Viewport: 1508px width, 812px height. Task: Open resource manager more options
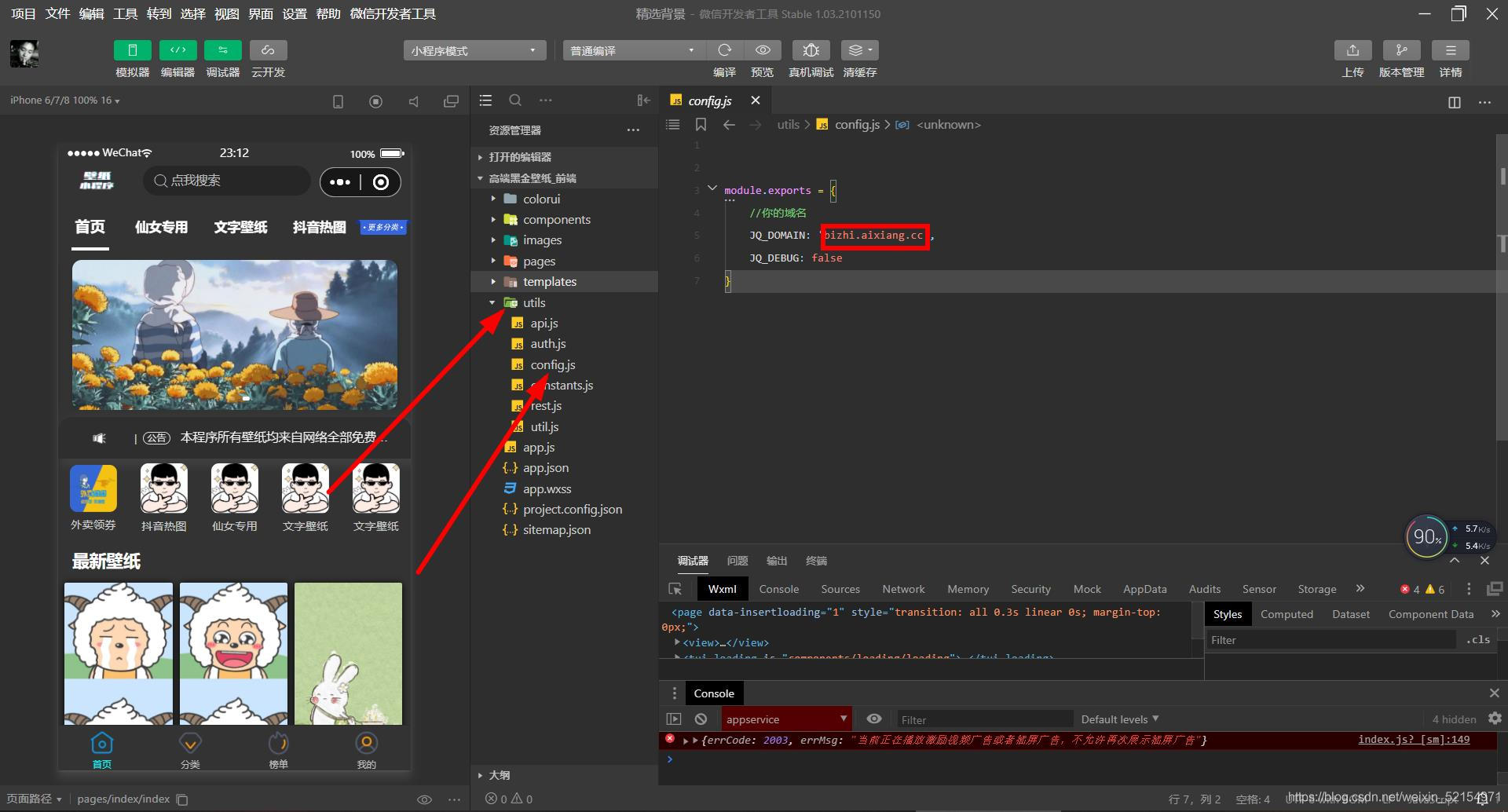click(633, 130)
